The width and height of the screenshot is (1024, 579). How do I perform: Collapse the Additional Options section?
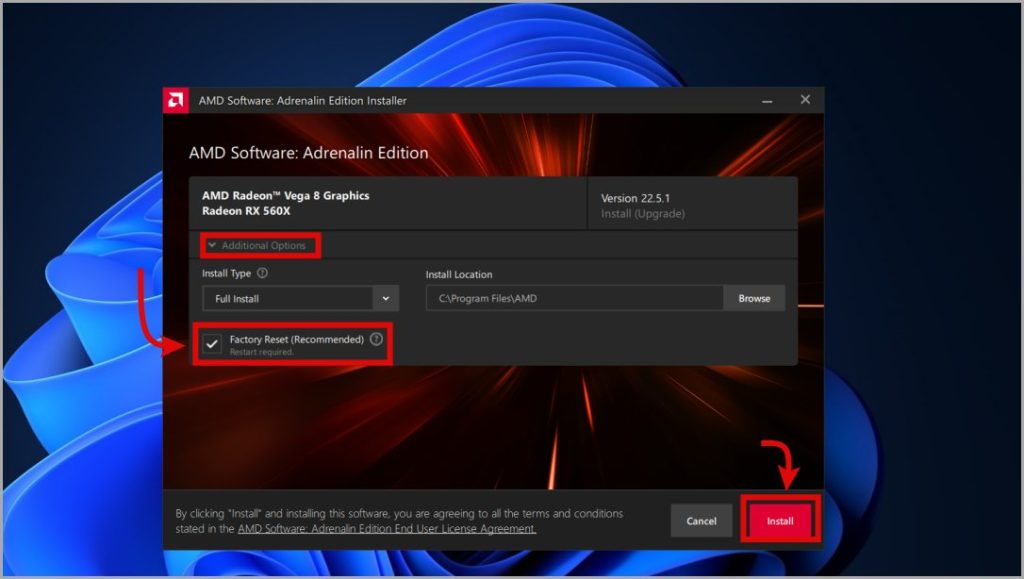[257, 245]
